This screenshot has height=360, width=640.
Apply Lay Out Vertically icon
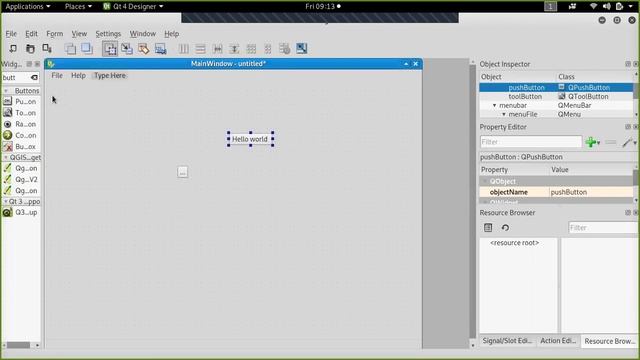pos(200,49)
